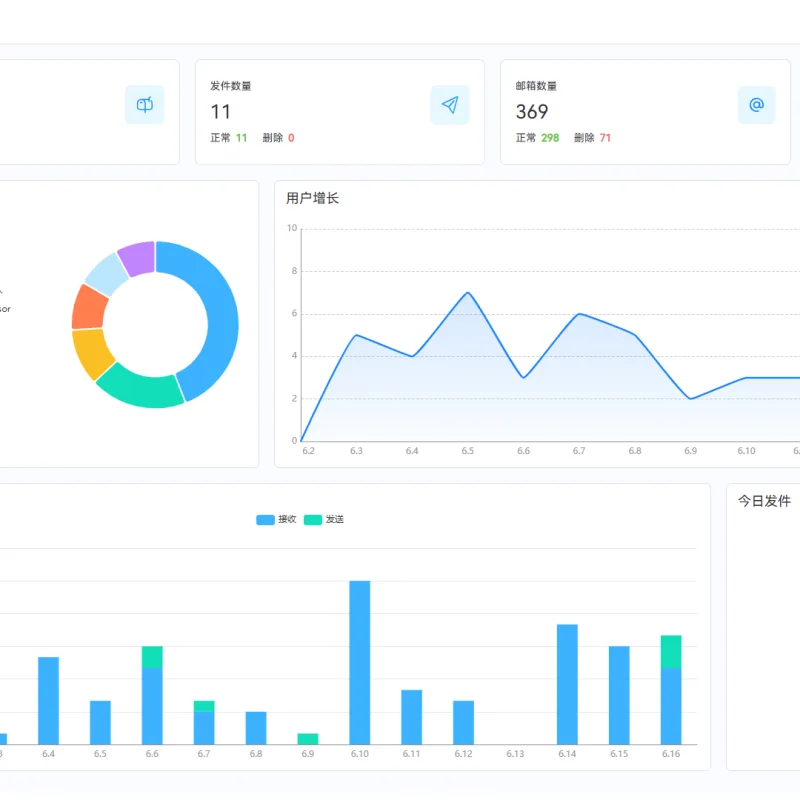This screenshot has width=800, height=800.
Task: Click the 6.4 blue bar
Action: coord(48,701)
